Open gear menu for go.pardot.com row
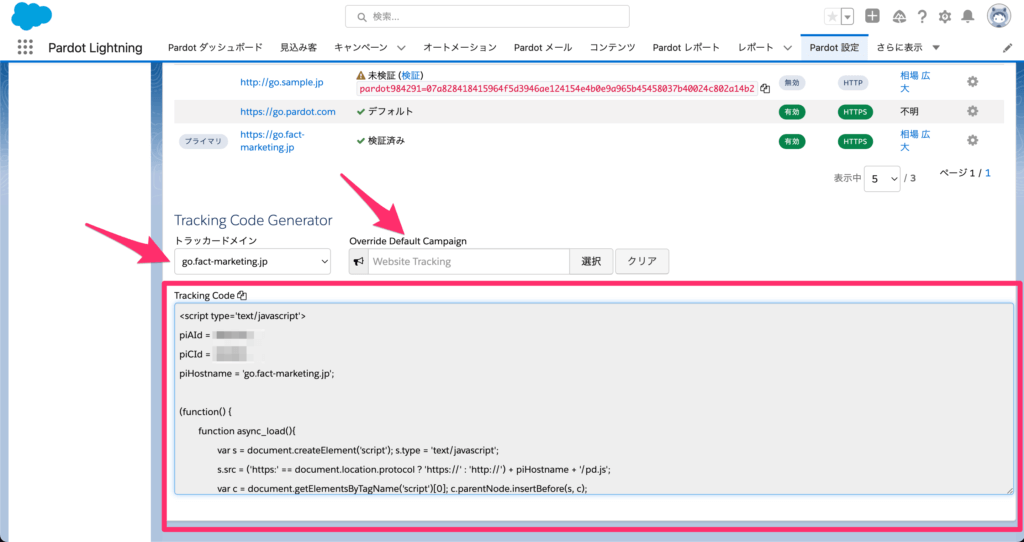The image size is (1024, 542). pyautogui.click(x=972, y=111)
